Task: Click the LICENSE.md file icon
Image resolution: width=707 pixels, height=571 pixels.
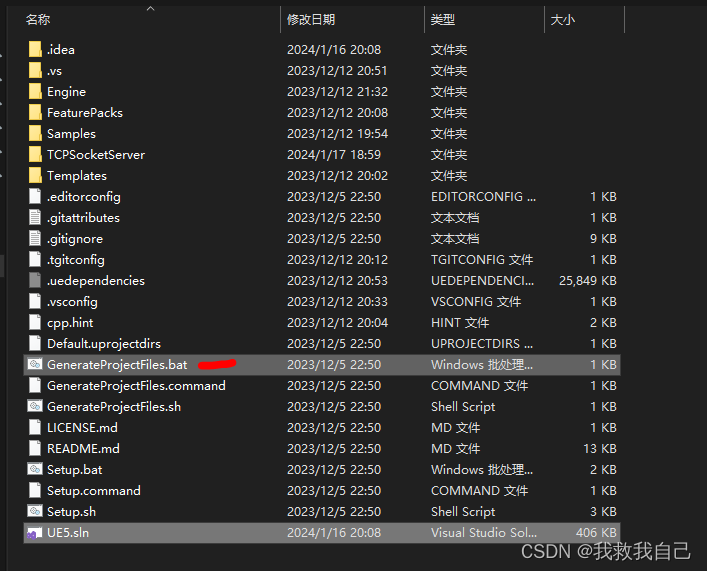Action: coord(35,427)
